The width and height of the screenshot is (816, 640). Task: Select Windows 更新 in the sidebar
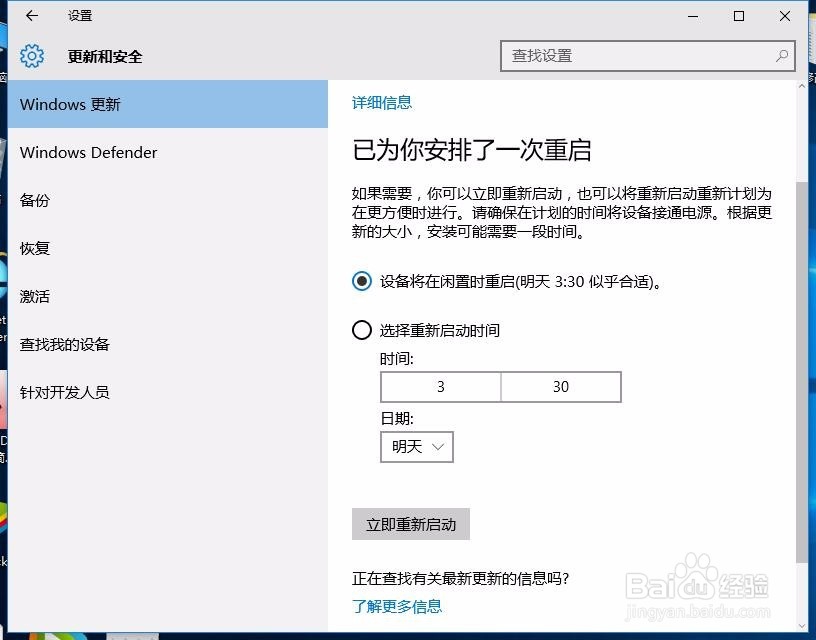pos(168,104)
